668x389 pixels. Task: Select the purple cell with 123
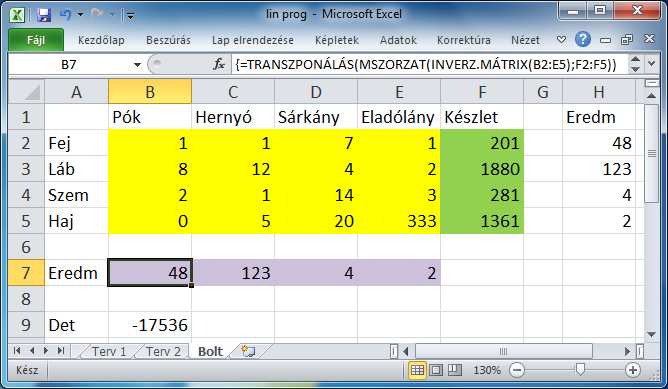(233, 273)
